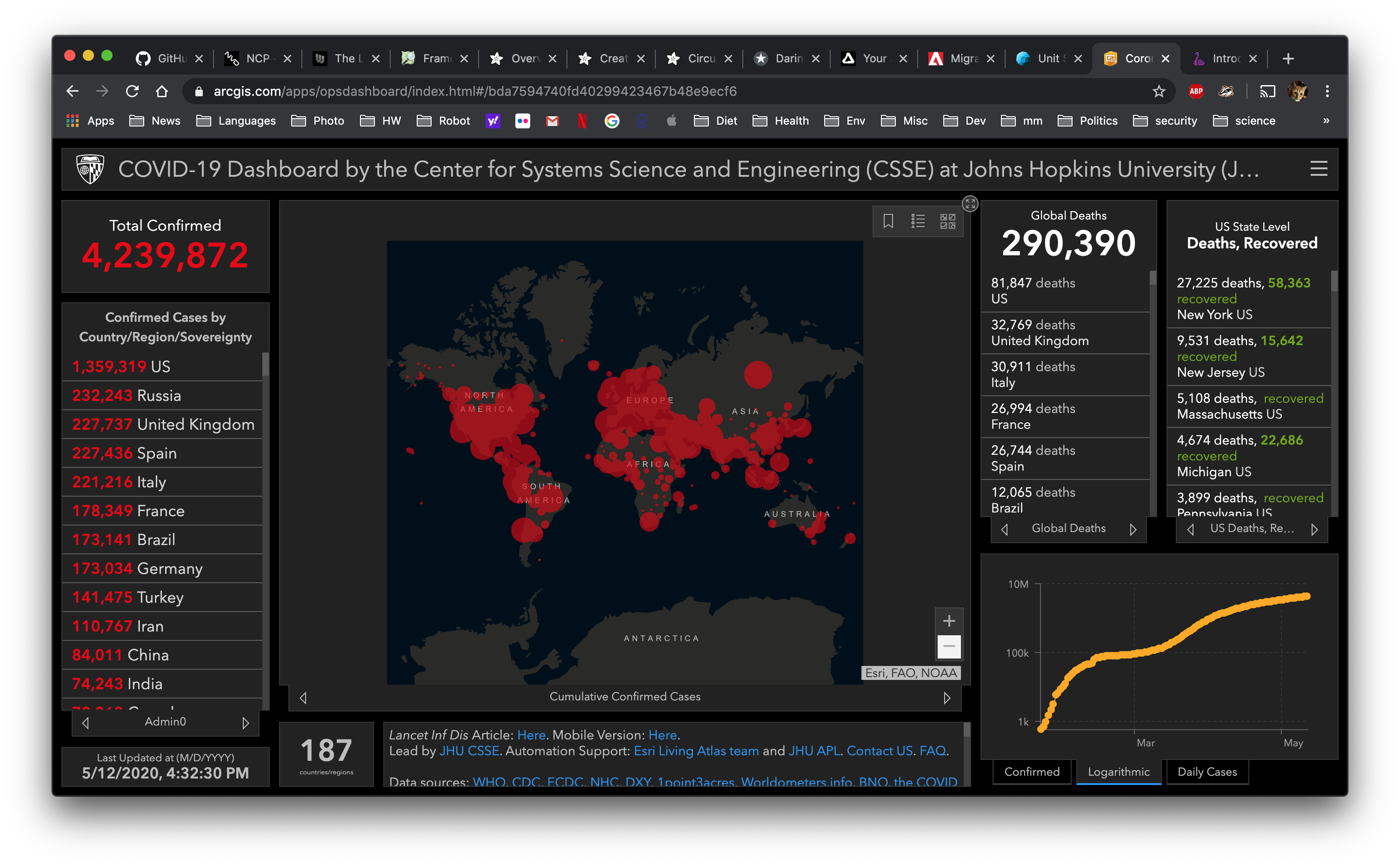
Task: Switch chart to the Confirmed tab
Action: coord(1032,772)
